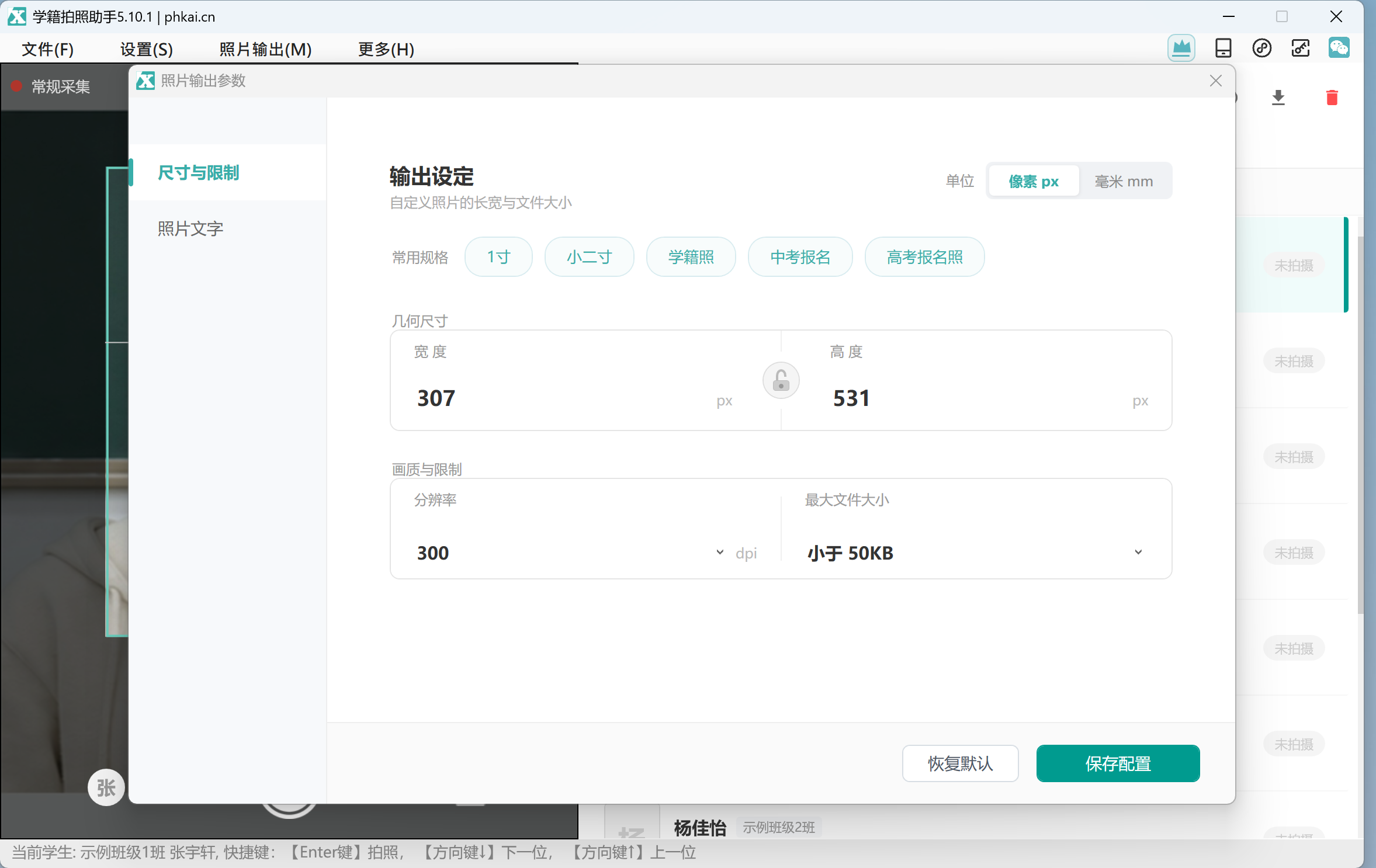1376x868 pixels.
Task: Open the 照片输出(M) menu
Action: 265,49
